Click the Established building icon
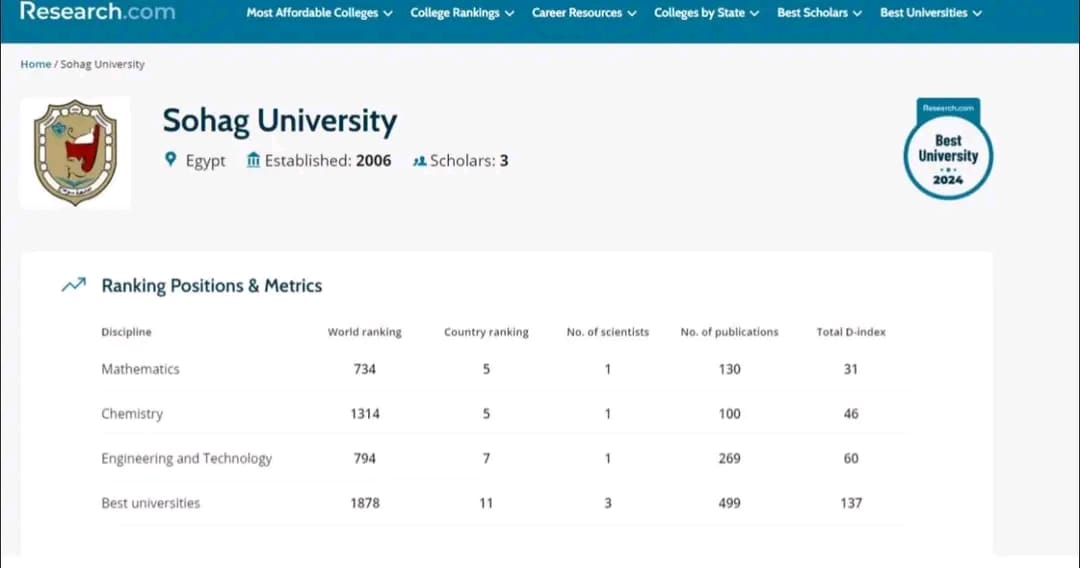 click(253, 160)
